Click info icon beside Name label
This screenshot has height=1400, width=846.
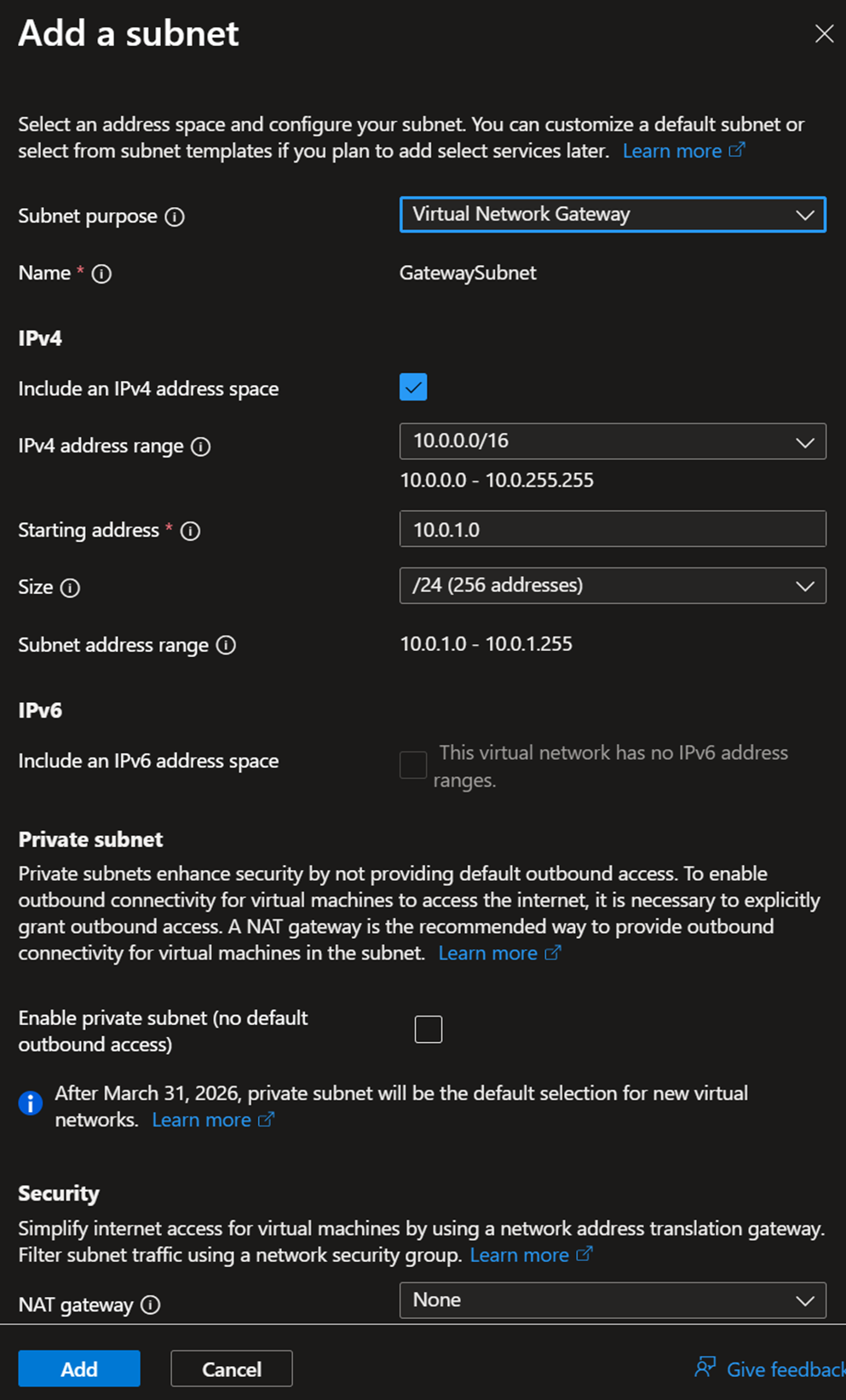point(101,274)
